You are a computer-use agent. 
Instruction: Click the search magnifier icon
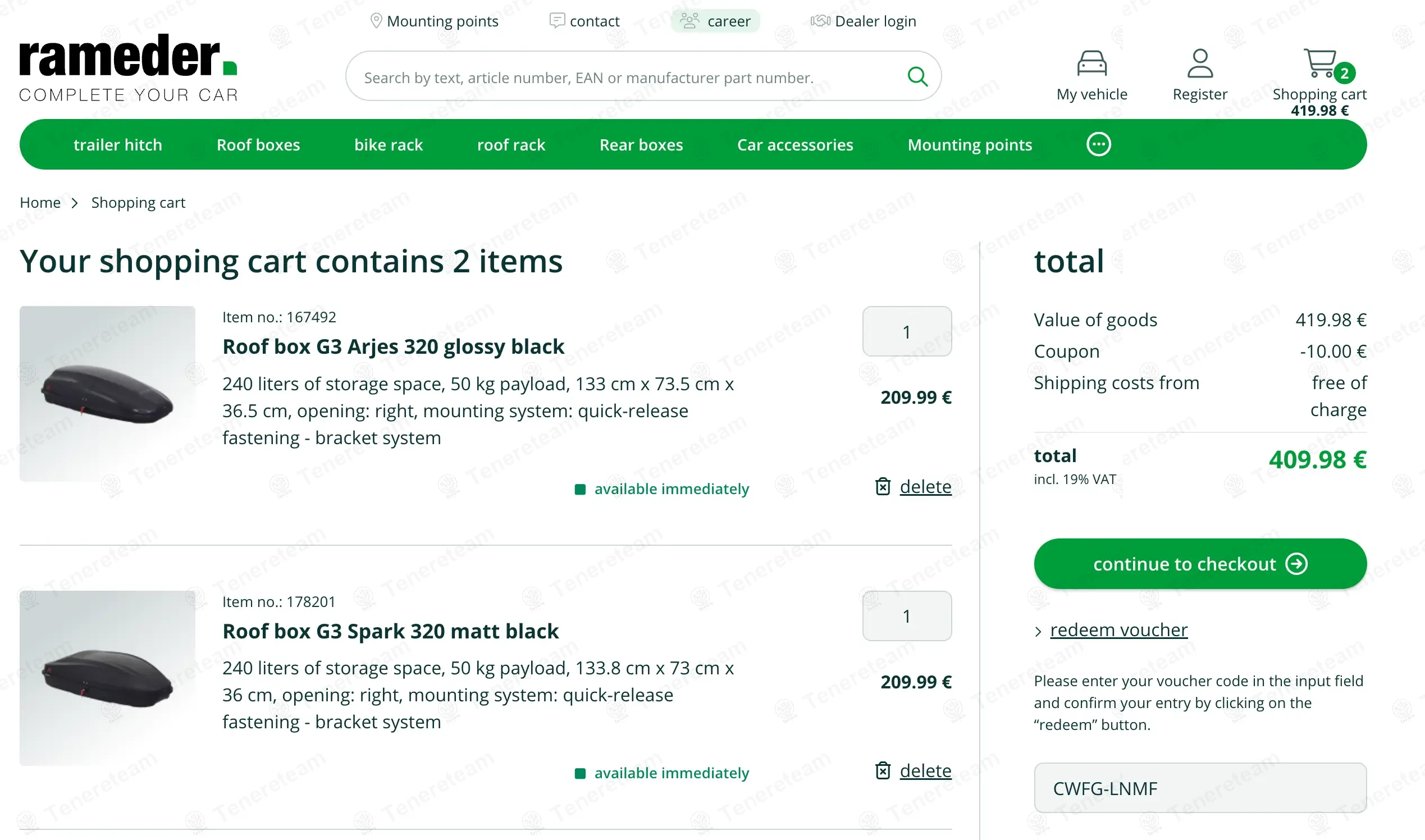click(917, 76)
